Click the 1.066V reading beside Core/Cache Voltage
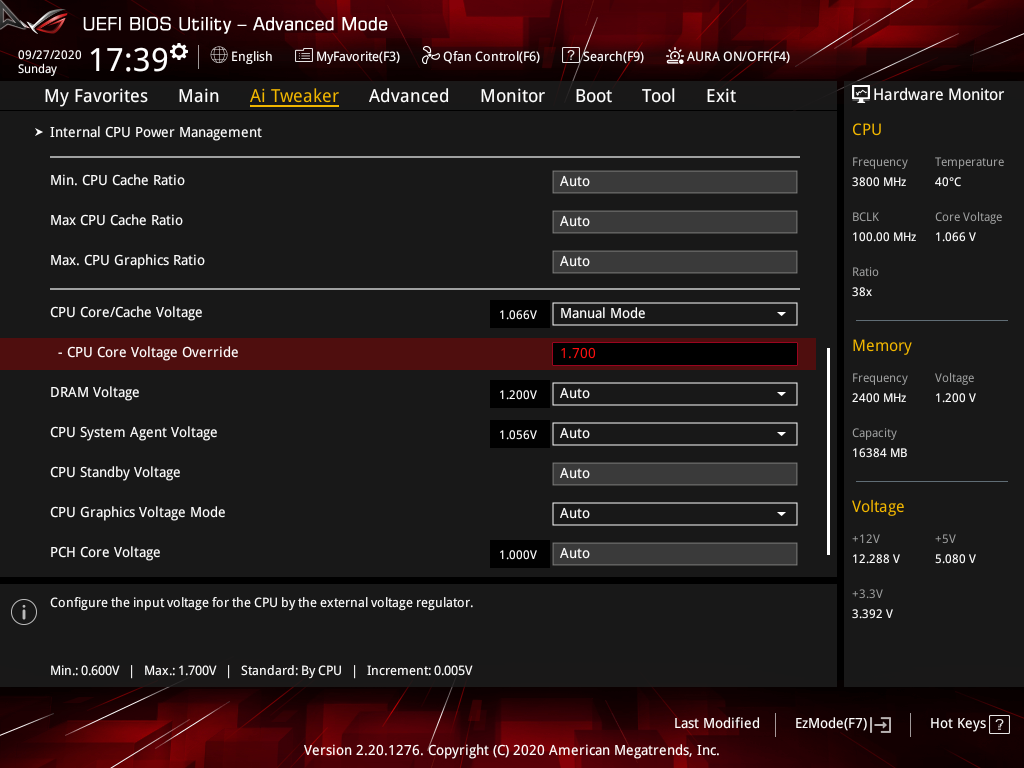The image size is (1024, 768). [518, 315]
